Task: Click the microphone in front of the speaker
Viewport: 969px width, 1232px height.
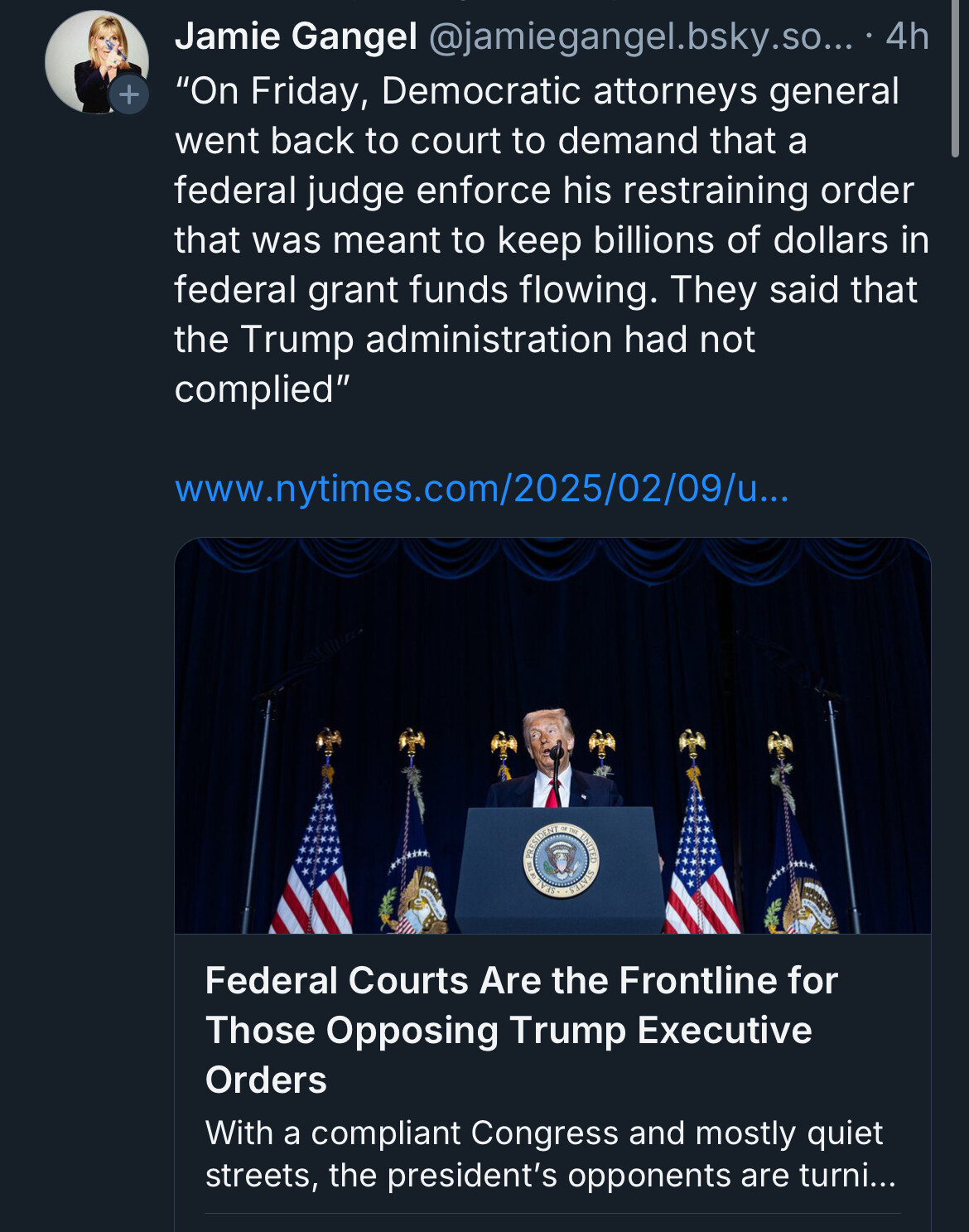Action: [x=557, y=754]
